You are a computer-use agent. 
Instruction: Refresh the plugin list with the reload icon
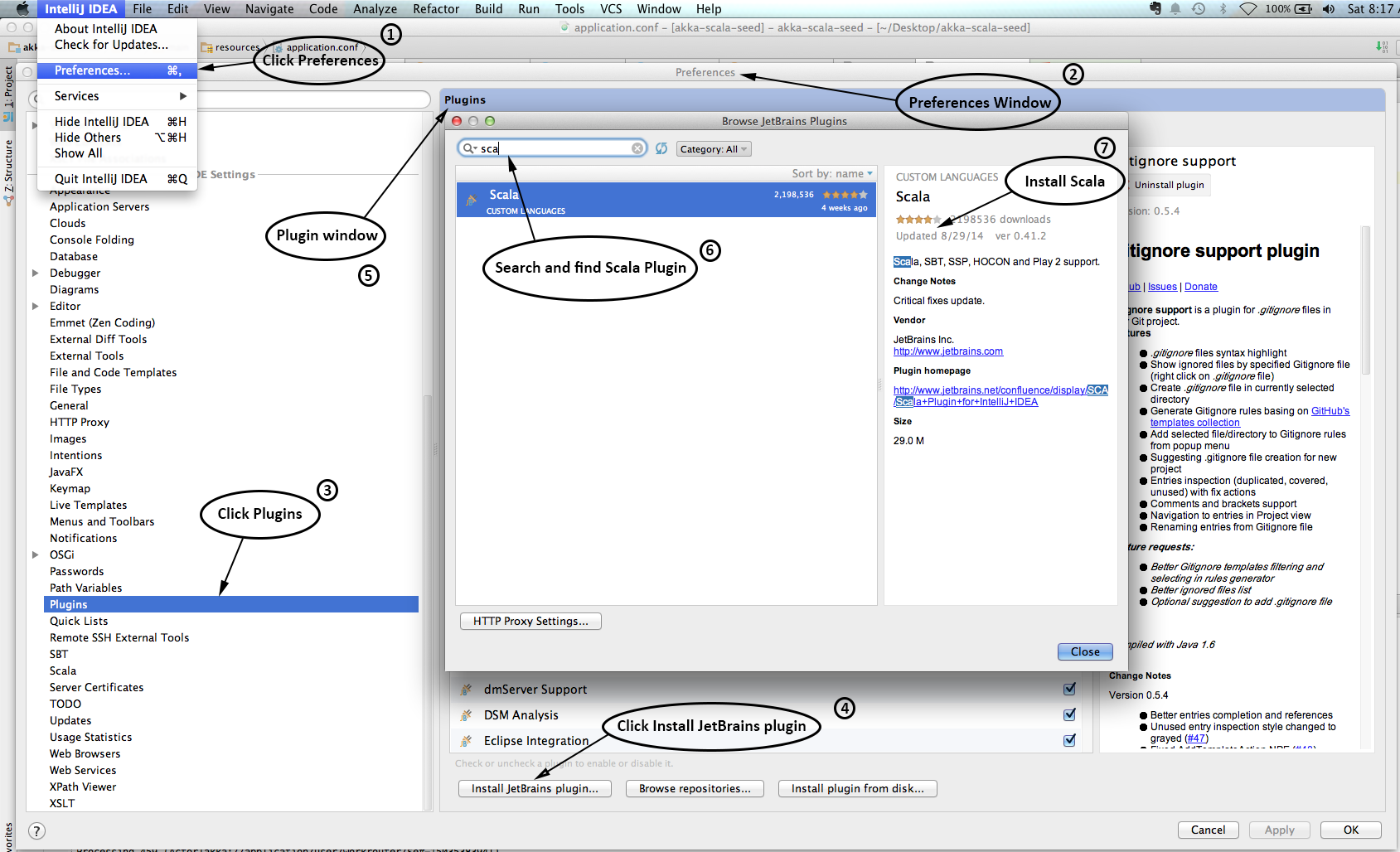pos(661,148)
